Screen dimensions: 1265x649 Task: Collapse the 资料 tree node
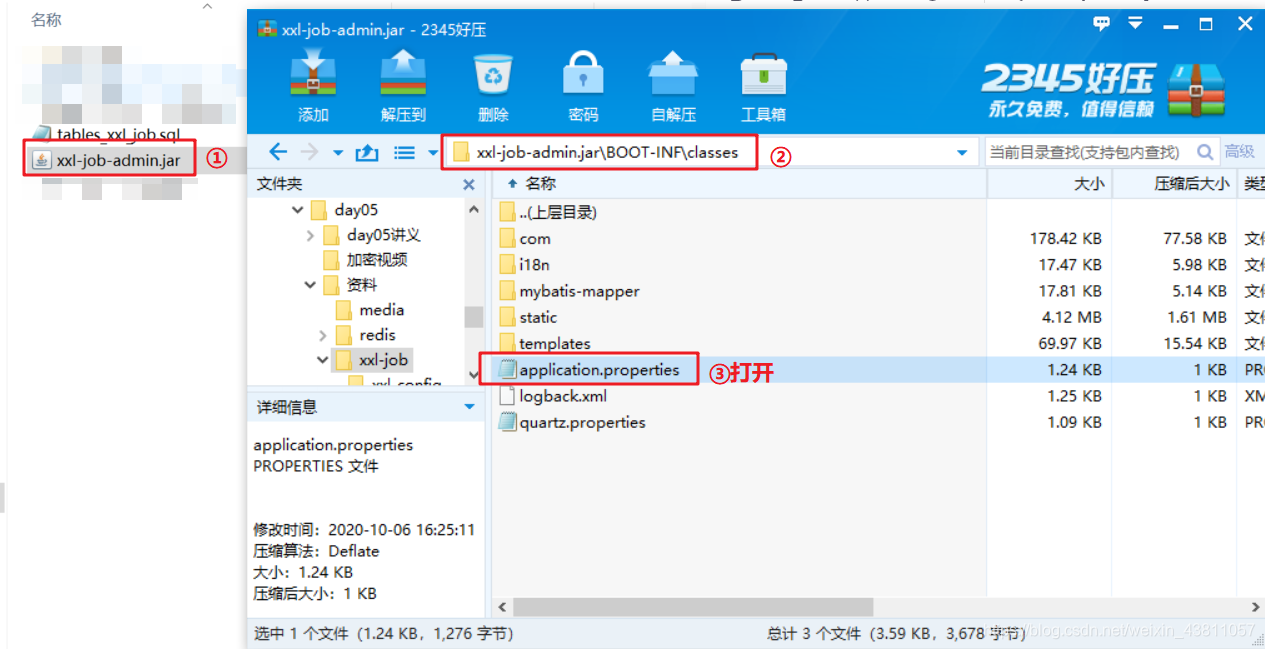pos(310,285)
